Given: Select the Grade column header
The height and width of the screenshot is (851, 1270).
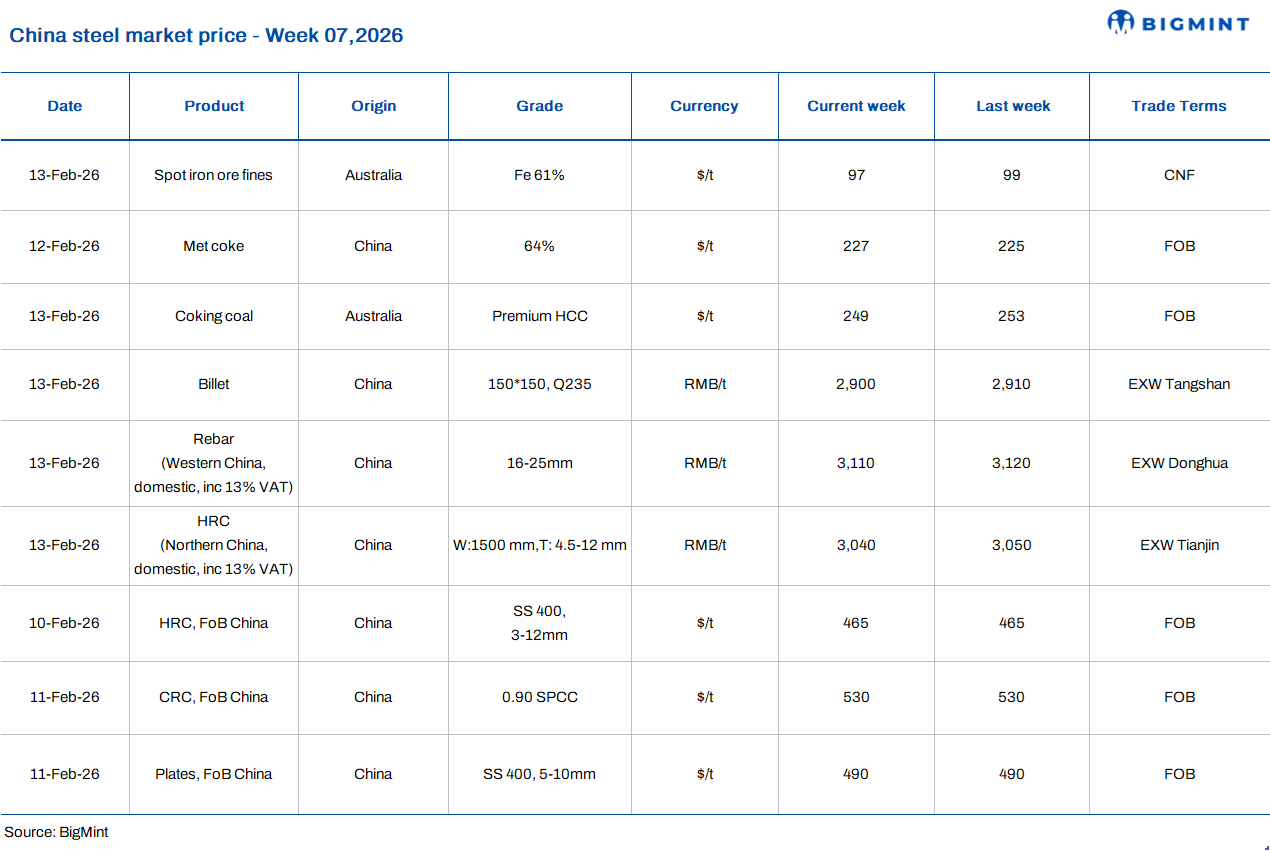Looking at the screenshot, I should point(539,106).
